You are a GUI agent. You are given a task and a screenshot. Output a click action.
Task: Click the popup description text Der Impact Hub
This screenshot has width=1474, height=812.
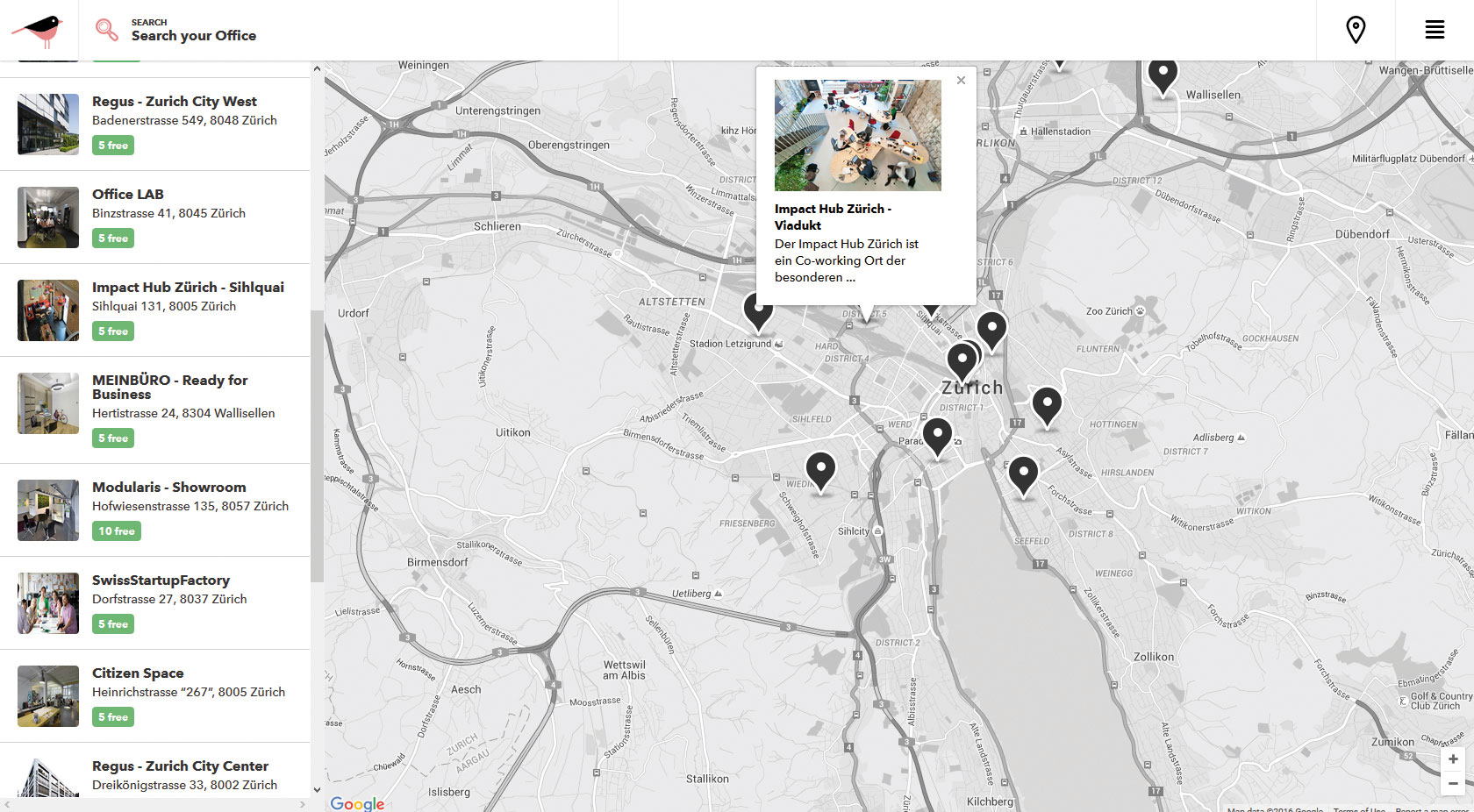click(x=847, y=260)
